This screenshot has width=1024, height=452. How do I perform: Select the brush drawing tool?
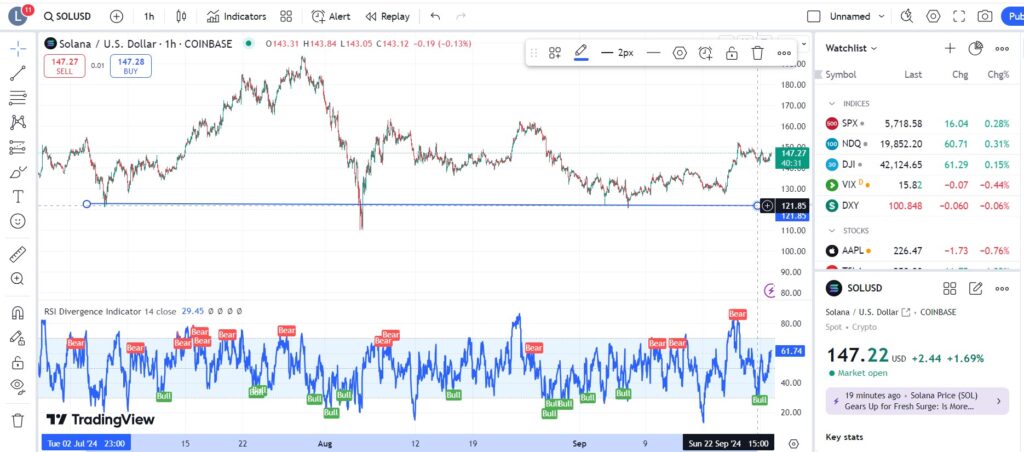pyautogui.click(x=18, y=172)
